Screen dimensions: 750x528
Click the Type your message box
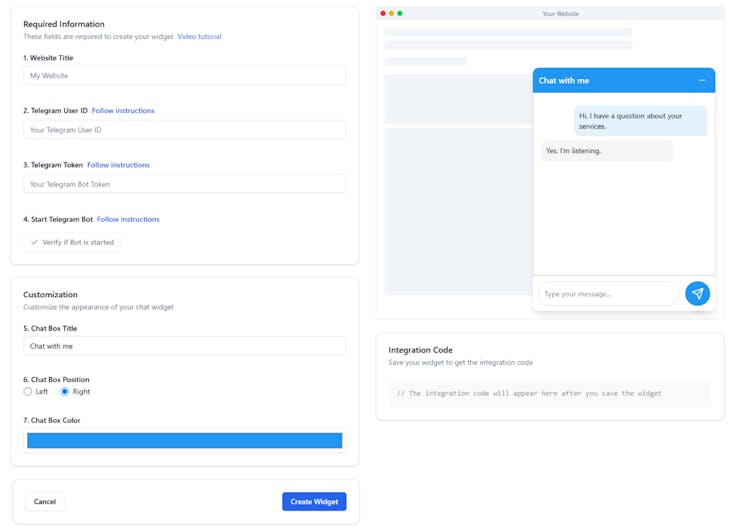click(x=607, y=294)
